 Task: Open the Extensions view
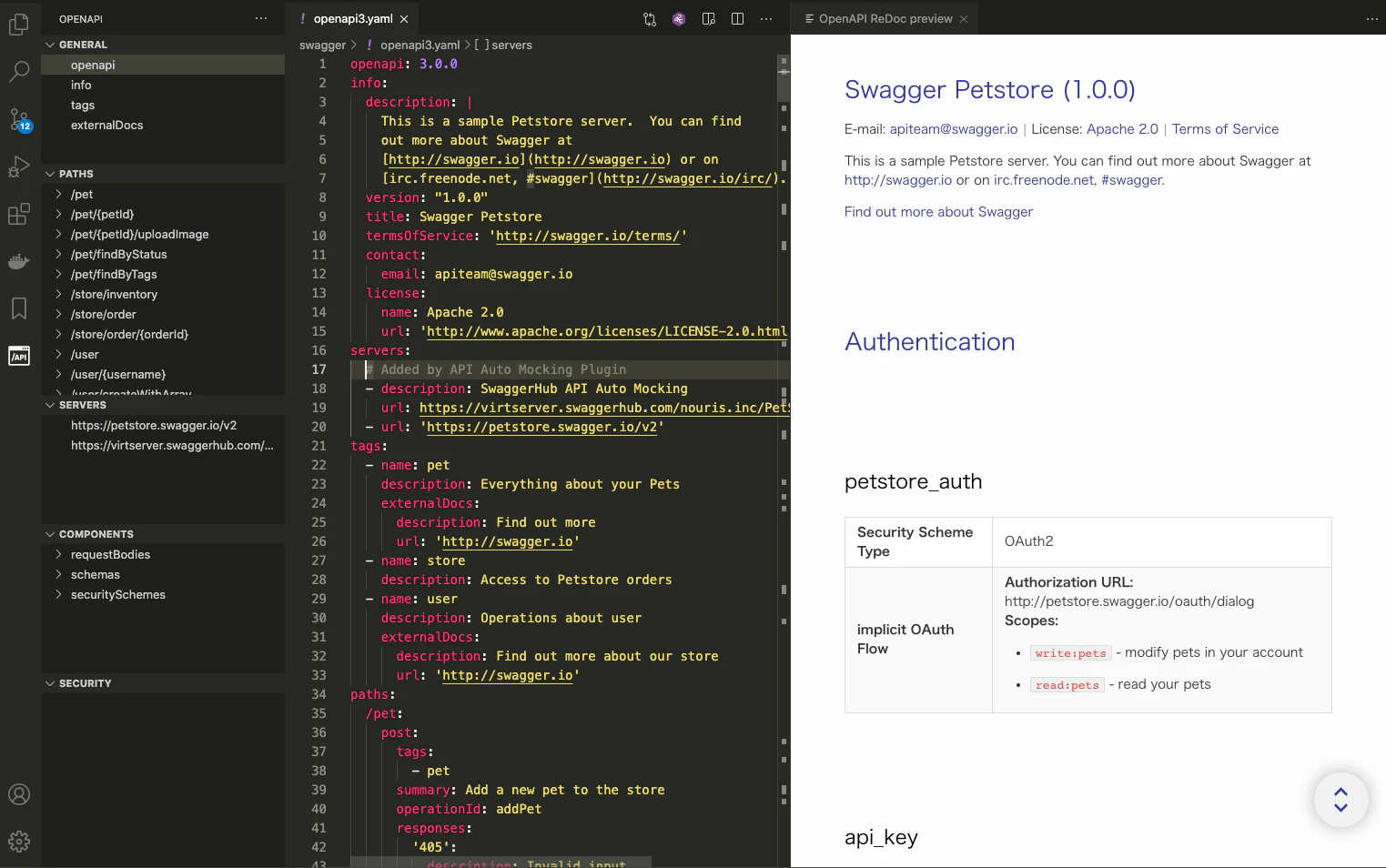[x=19, y=214]
